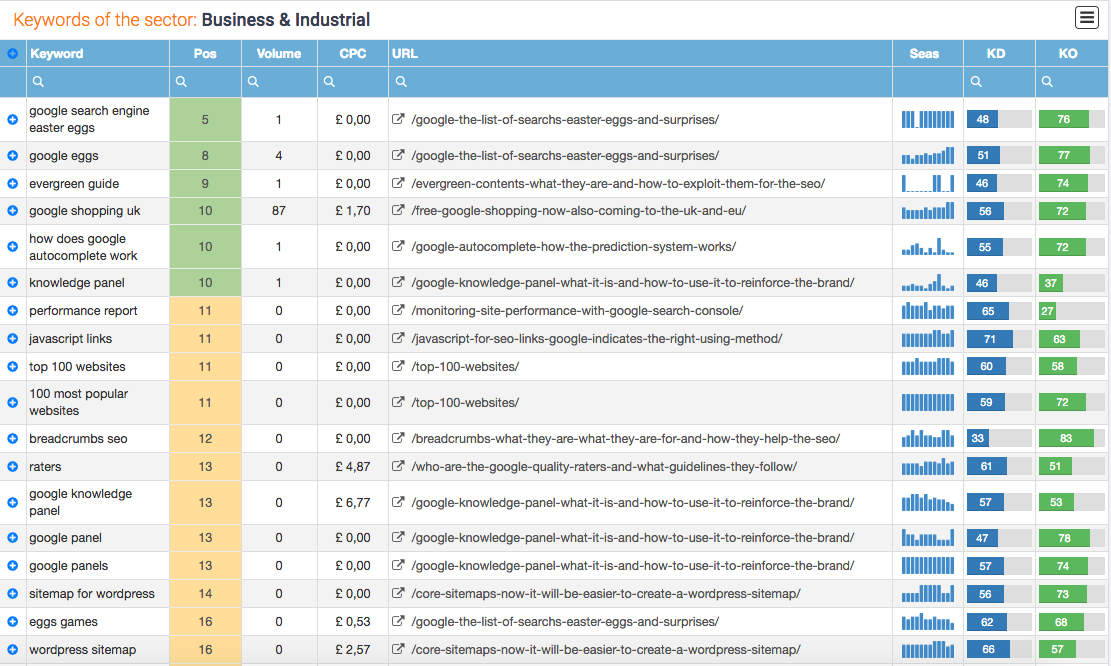The image size is (1111, 666).
Task: Focus the Volume filter search field
Action: tap(279, 82)
